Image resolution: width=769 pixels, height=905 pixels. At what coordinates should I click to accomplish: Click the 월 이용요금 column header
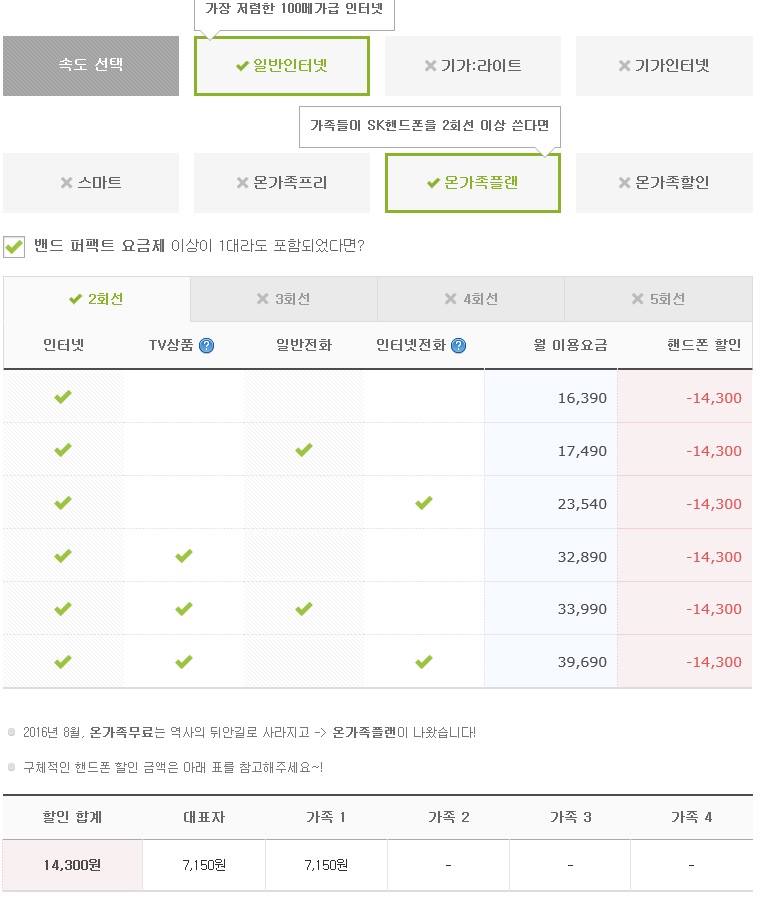tap(571, 346)
